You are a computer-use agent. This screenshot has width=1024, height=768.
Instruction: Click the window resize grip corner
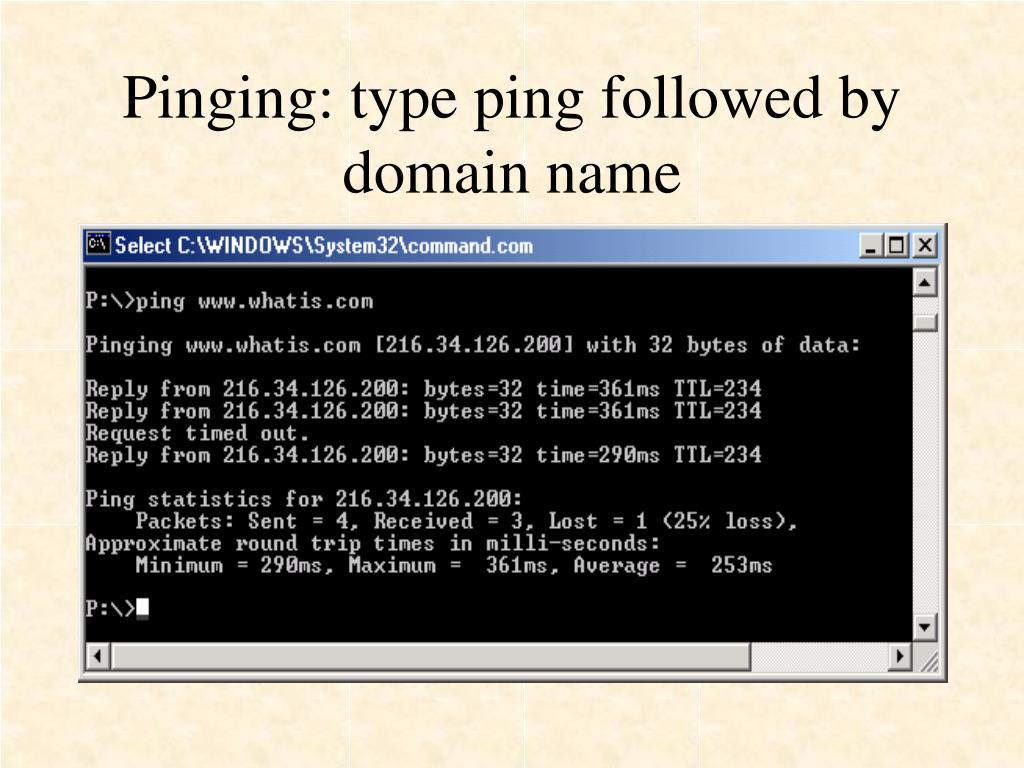[927, 660]
